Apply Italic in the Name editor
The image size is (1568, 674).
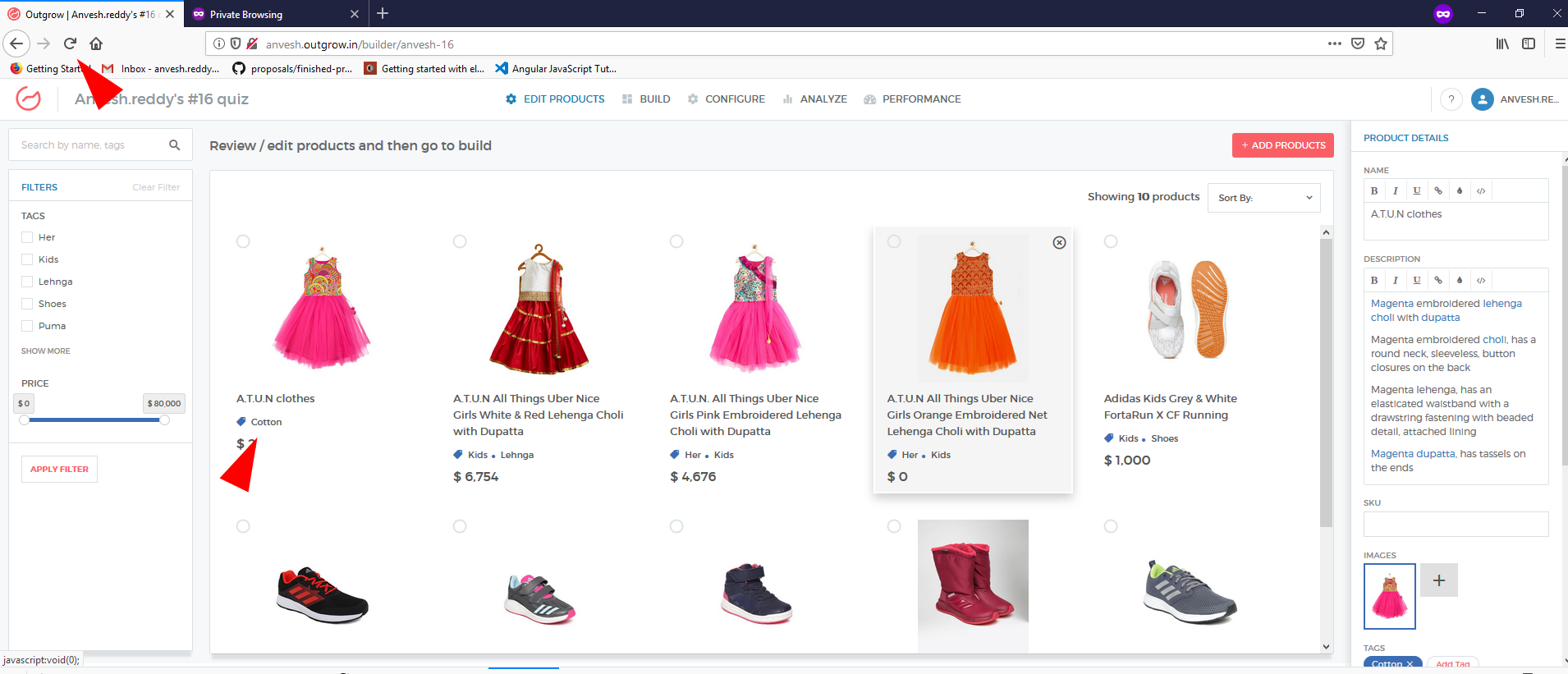tap(1396, 190)
